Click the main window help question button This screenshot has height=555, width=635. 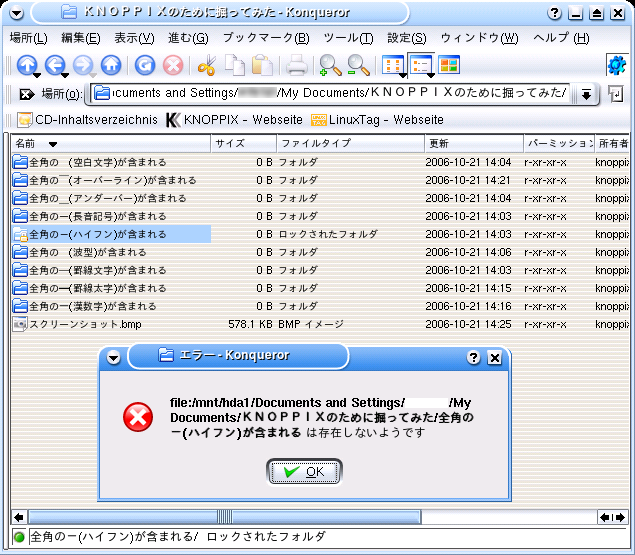coord(554,13)
